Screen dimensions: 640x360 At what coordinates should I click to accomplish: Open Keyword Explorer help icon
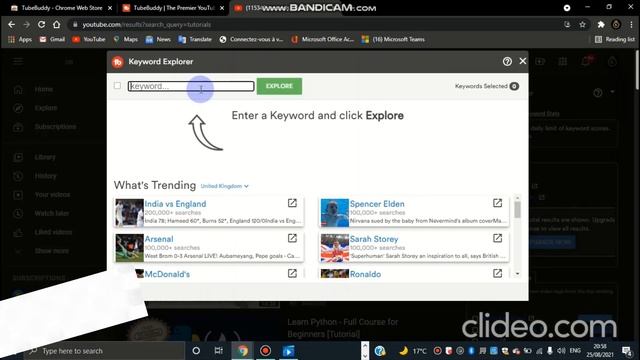[507, 62]
